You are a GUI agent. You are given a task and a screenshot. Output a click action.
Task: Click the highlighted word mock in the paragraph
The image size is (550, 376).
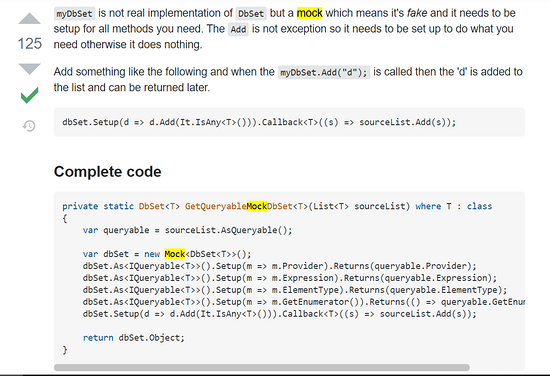pos(309,13)
